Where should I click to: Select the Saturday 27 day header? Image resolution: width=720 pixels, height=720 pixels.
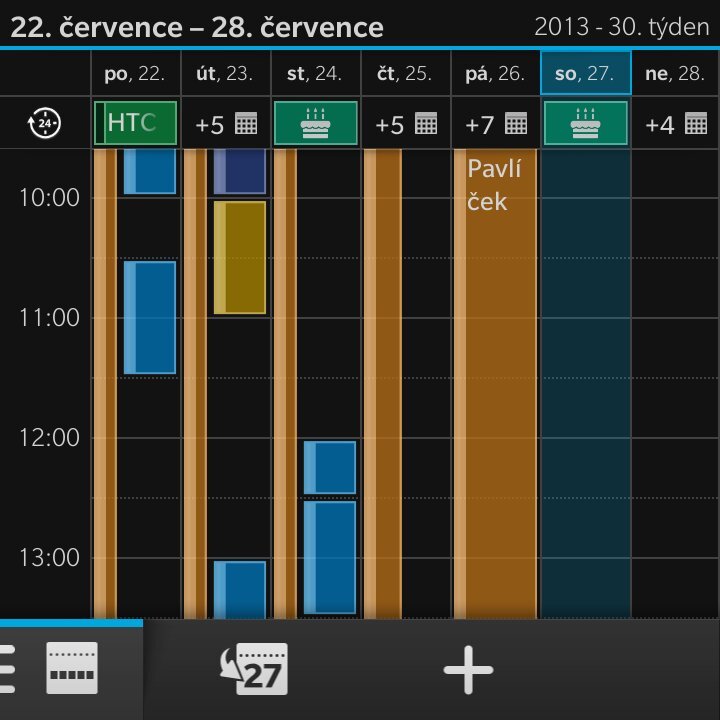(585, 74)
